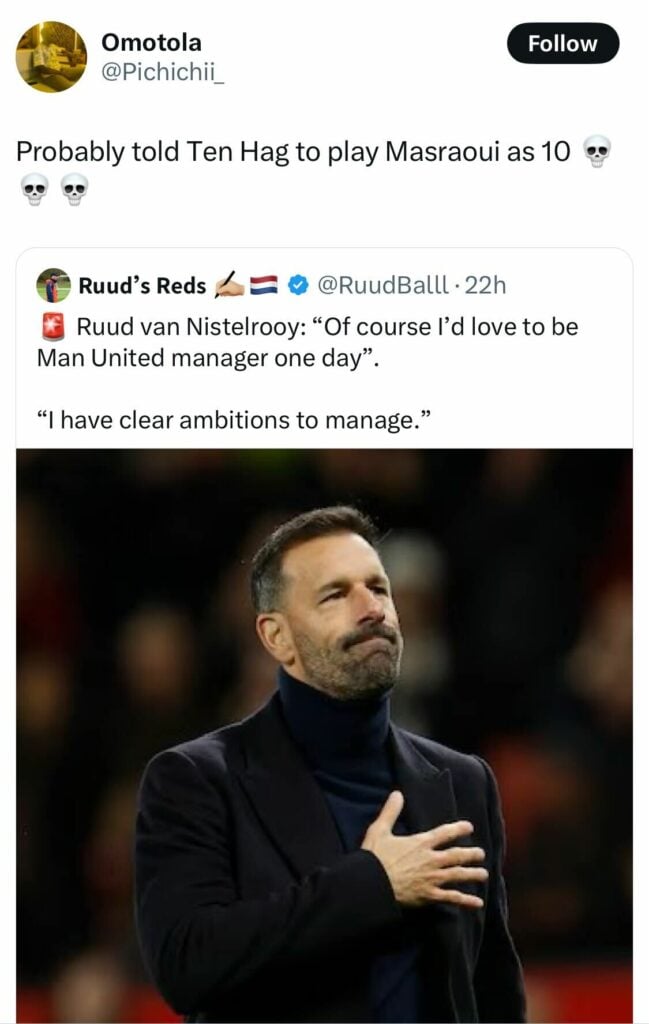Click the Ruud's Reds account name
Viewport: 649px width, 1024px height.
pos(142,286)
